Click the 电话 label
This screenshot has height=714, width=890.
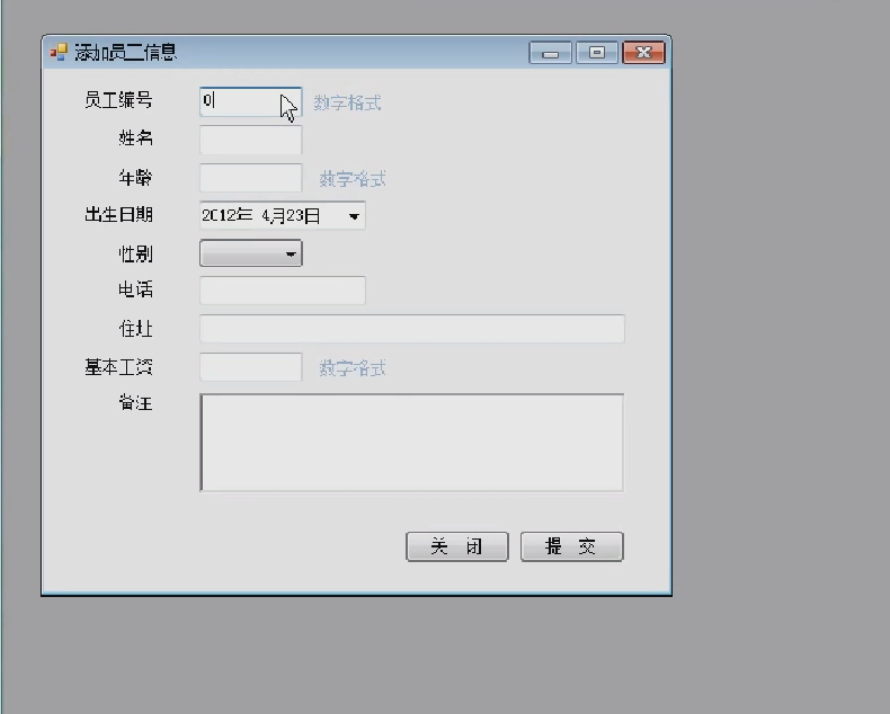coord(136,289)
